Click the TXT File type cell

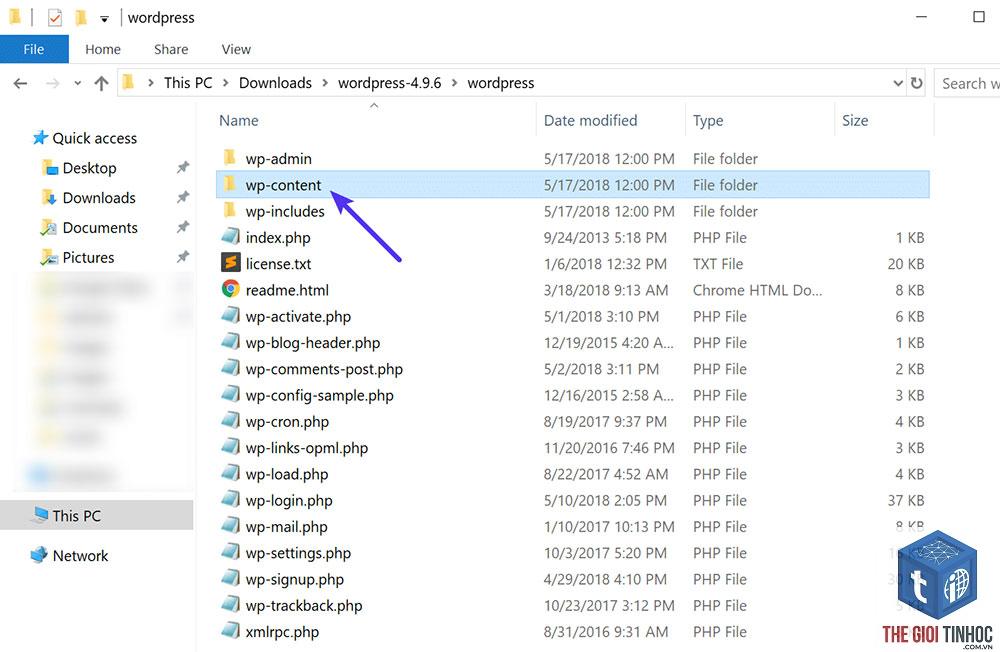click(718, 264)
